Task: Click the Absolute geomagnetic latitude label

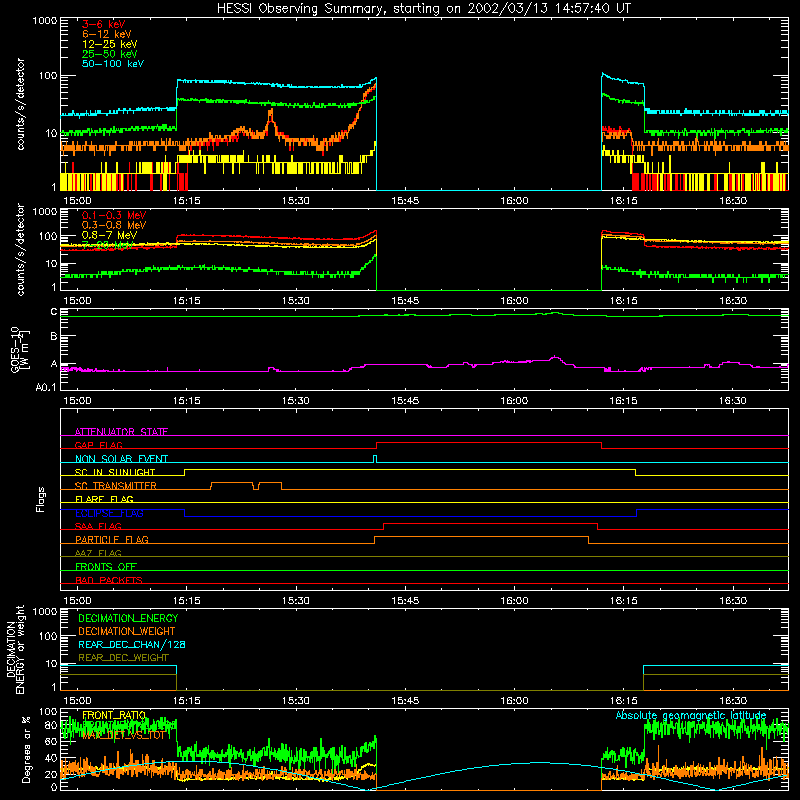Action: coord(691,716)
